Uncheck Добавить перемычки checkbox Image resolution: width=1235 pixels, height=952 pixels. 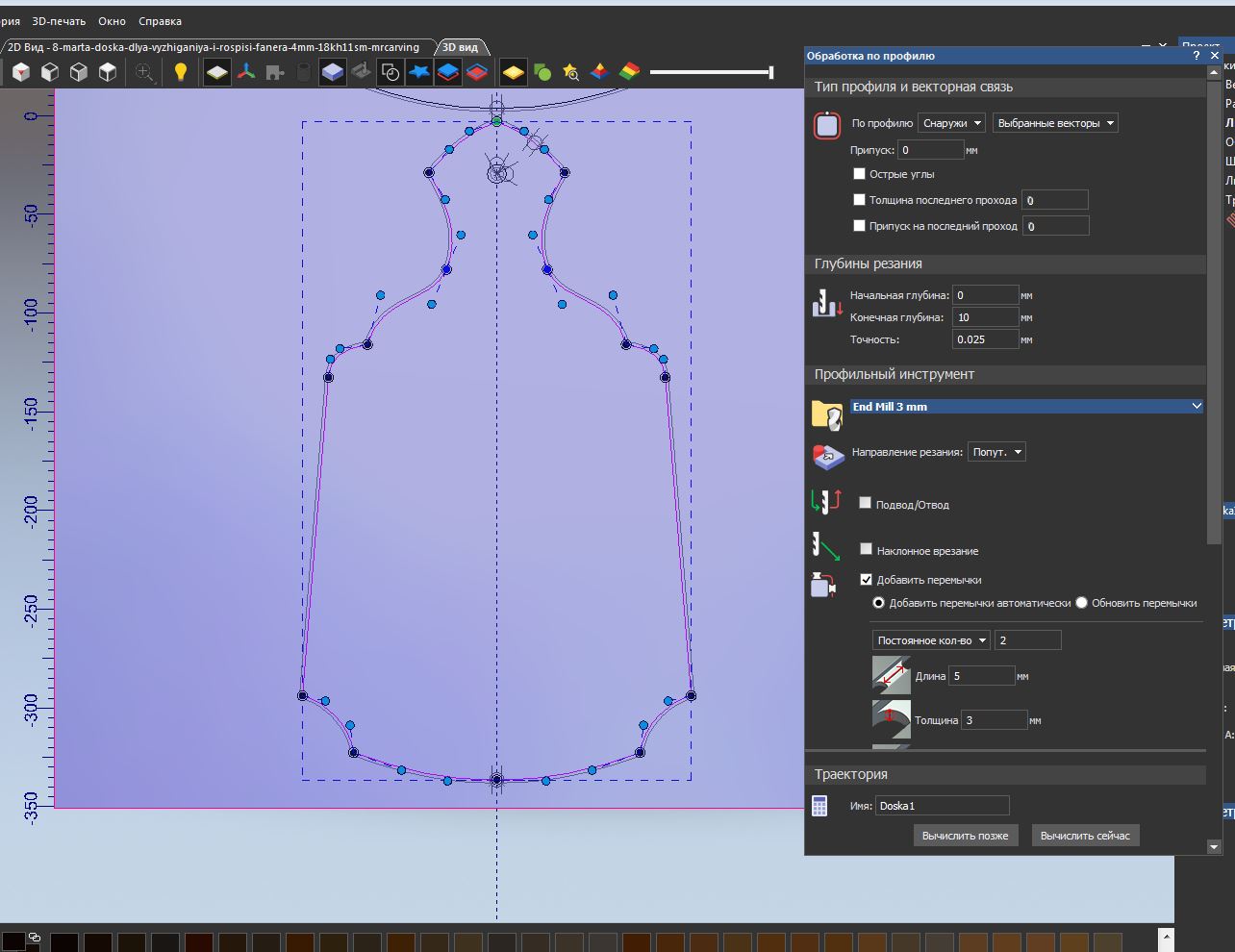[866, 580]
